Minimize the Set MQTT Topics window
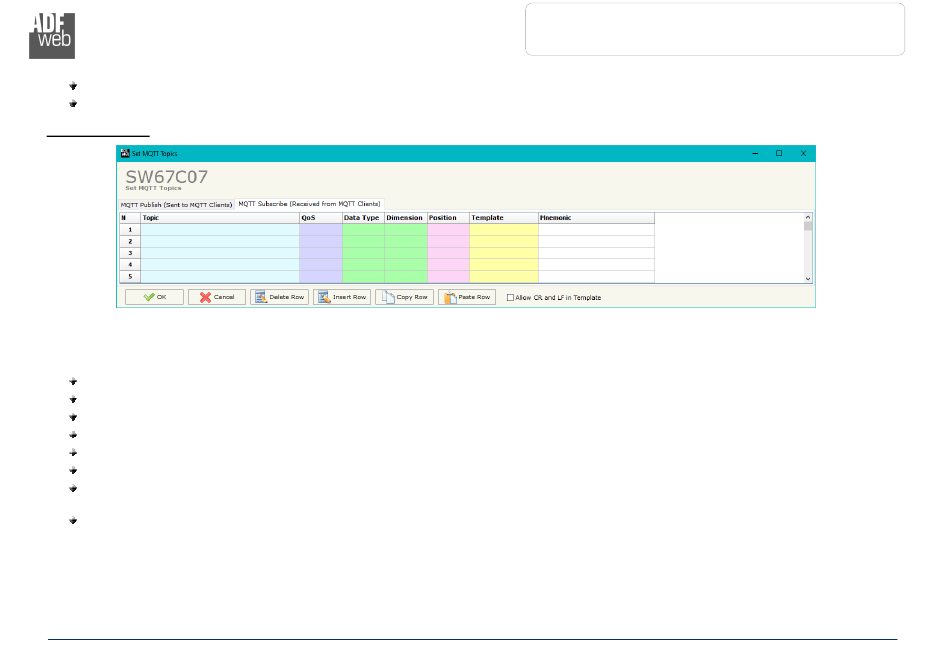The width and height of the screenshot is (950, 659). (755, 153)
